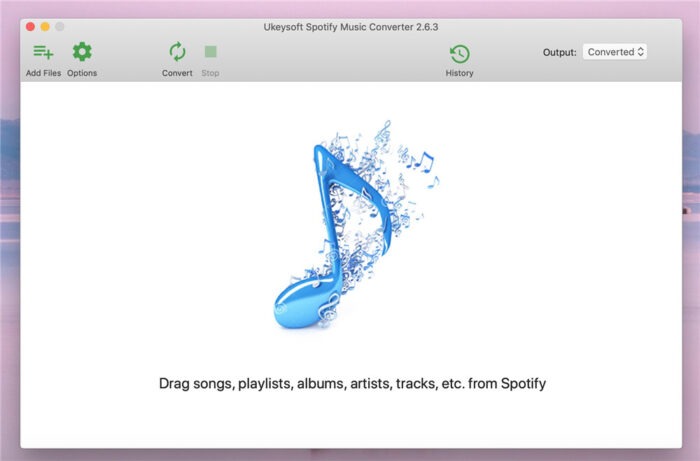
Task: Minimize the window using the yellow button
Action: 45,25
